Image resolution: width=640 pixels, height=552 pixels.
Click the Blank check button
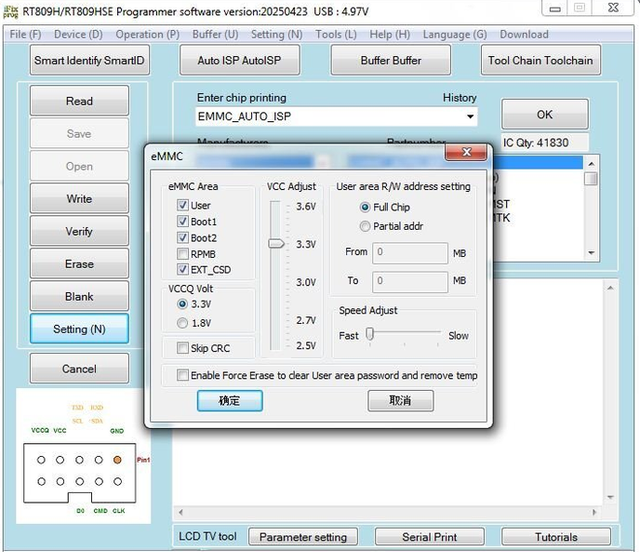pyautogui.click(x=79, y=296)
